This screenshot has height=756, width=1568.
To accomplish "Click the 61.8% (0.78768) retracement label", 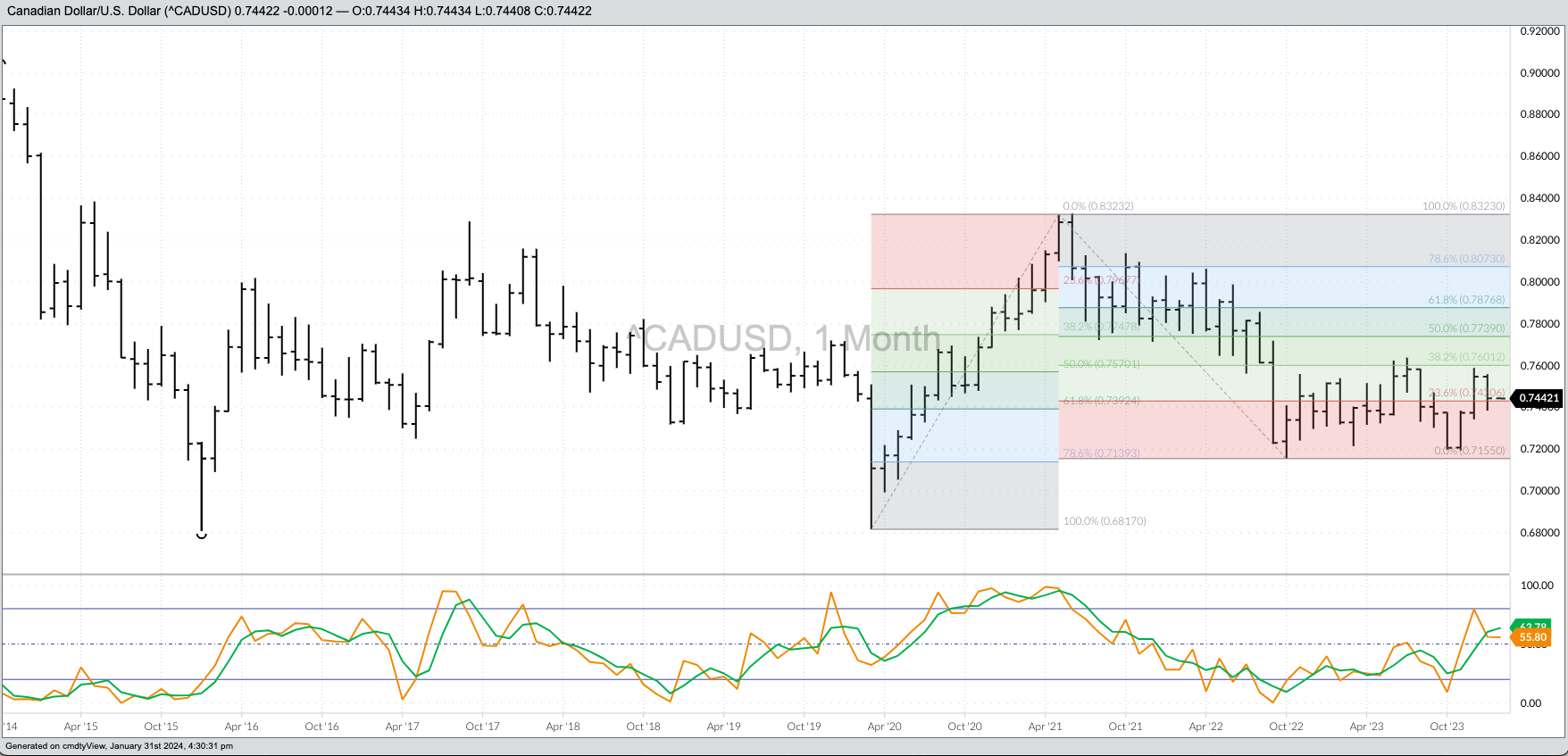I will click(1466, 301).
